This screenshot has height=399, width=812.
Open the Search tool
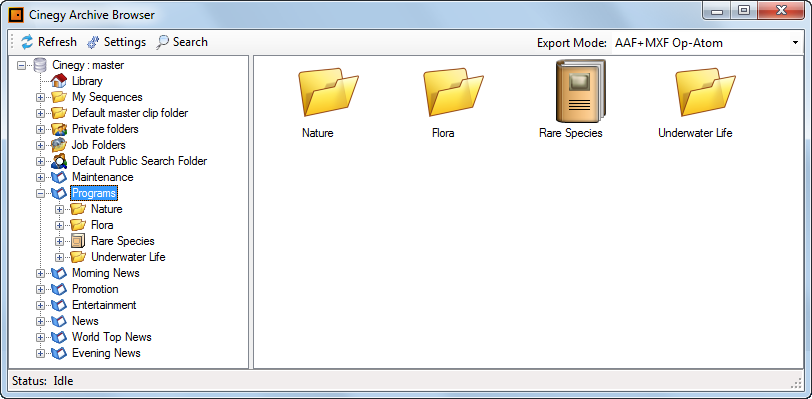(182, 42)
